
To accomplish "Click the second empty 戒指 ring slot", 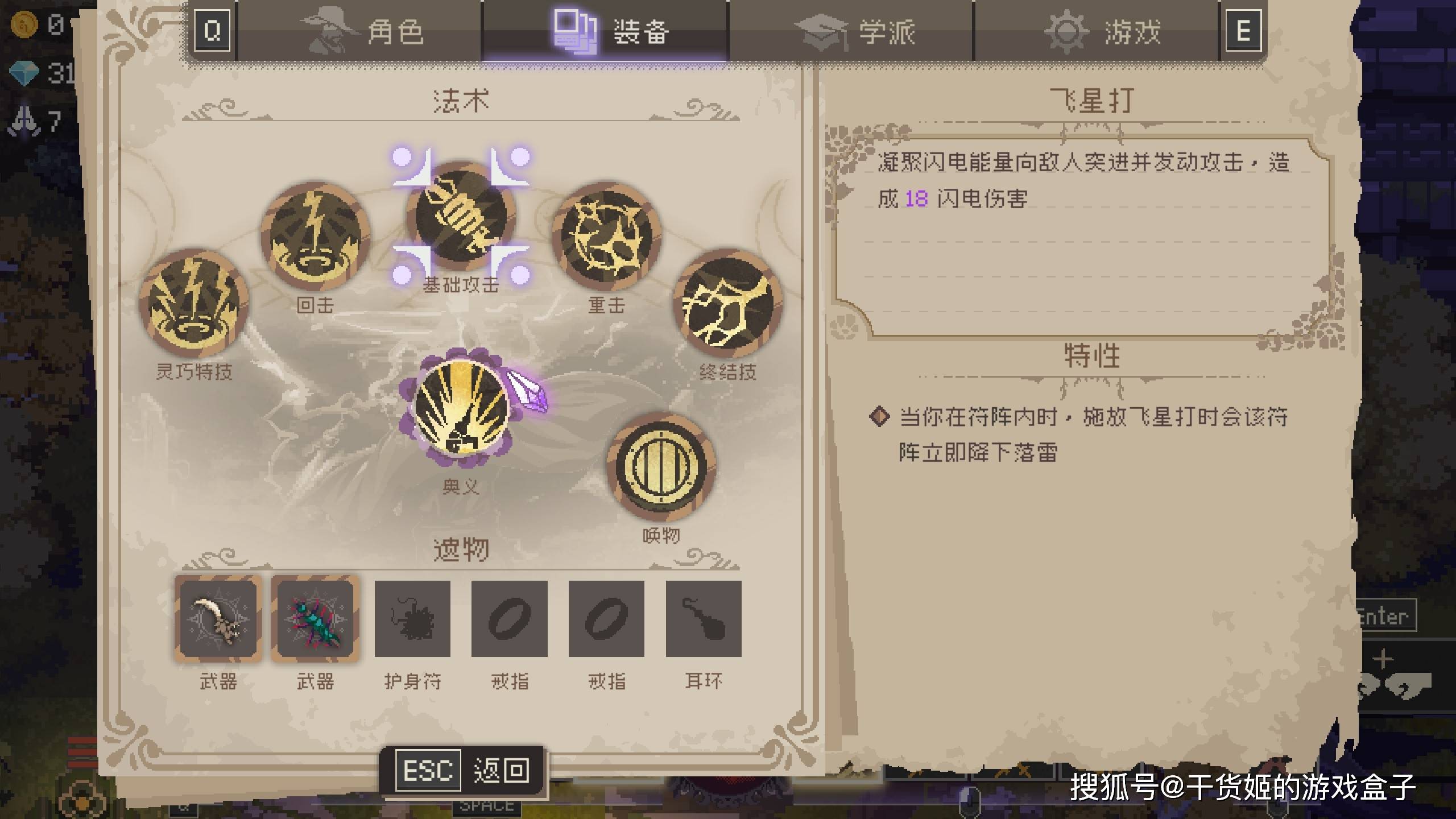I will click(x=606, y=619).
